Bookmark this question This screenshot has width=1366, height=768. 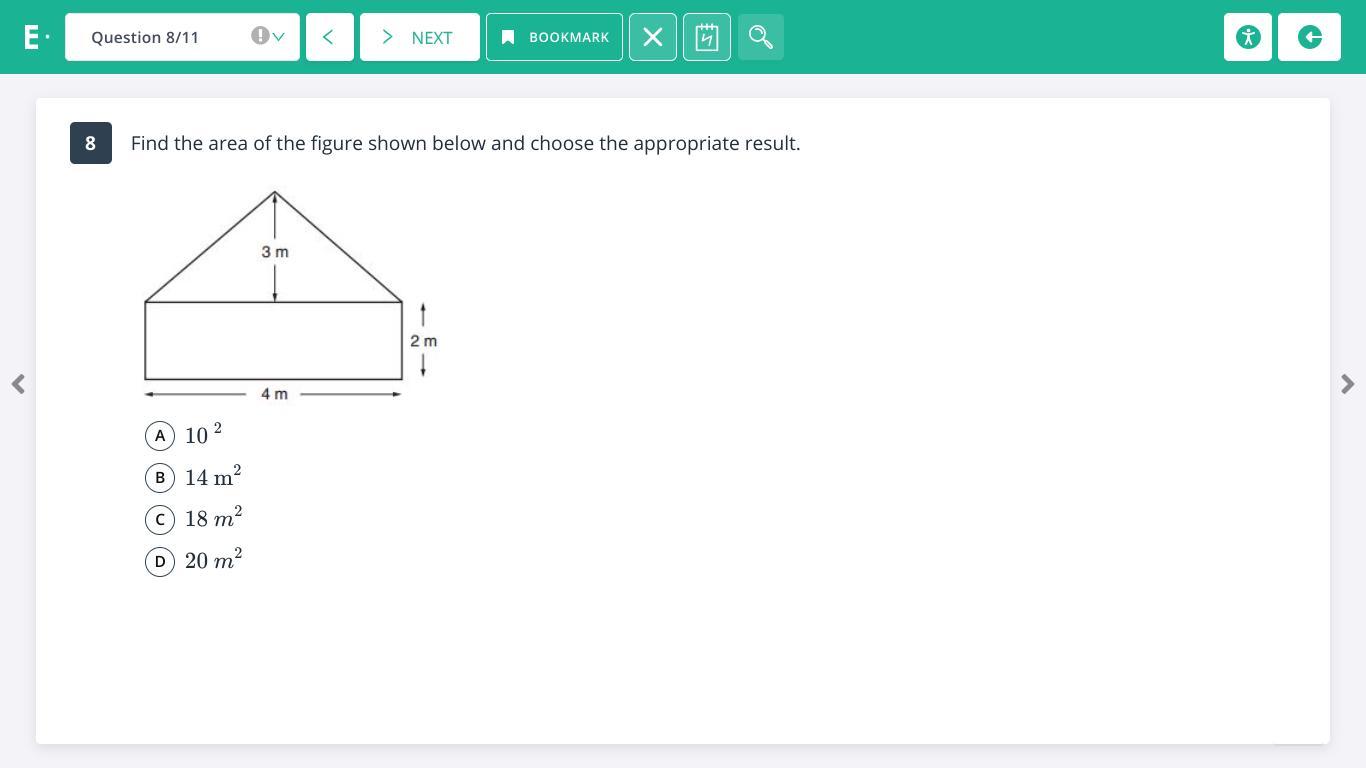(x=554, y=37)
